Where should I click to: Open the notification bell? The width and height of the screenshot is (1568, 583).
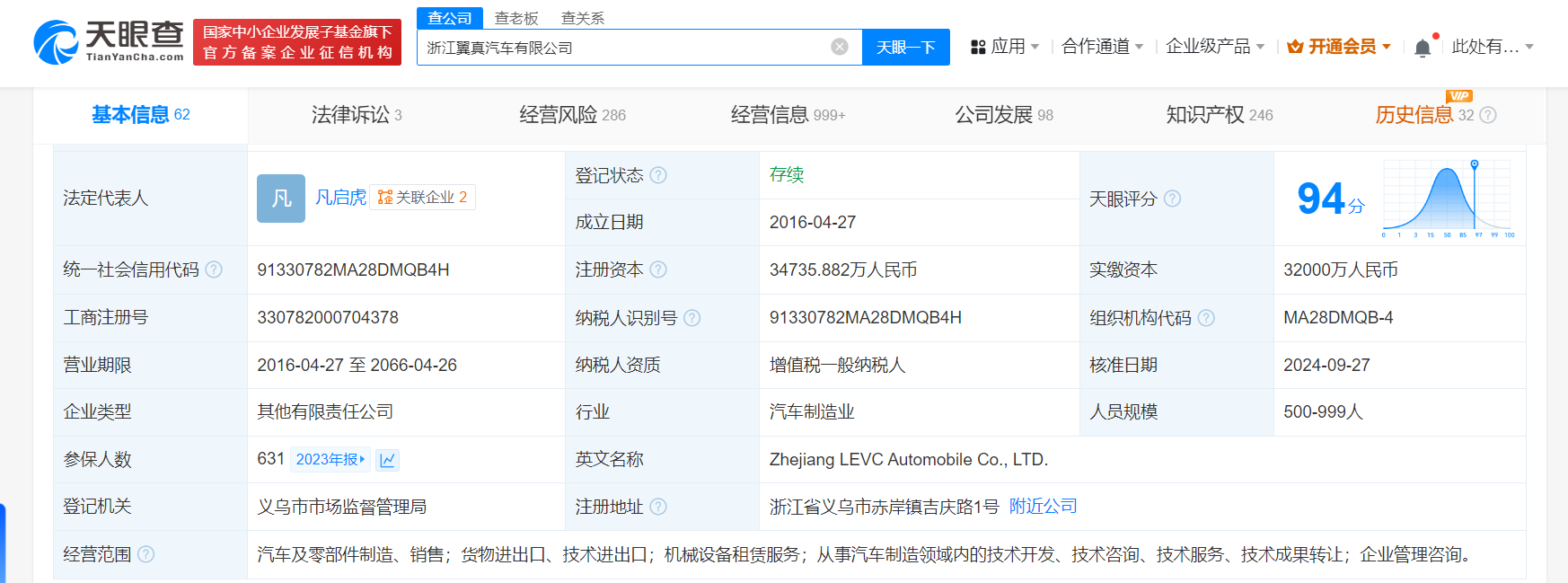point(1423,48)
